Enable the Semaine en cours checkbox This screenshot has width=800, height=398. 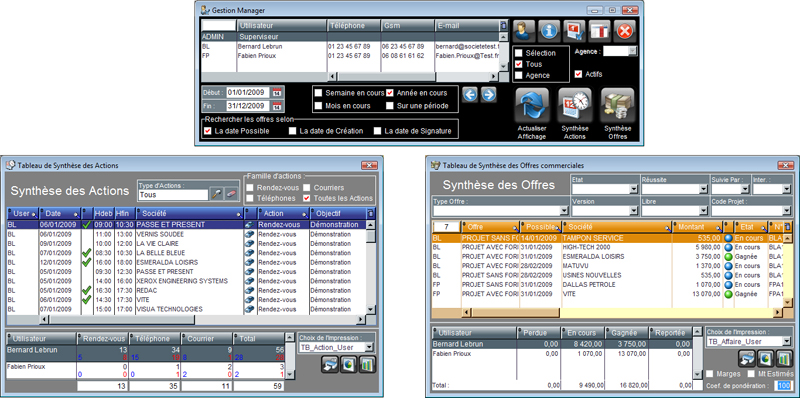pos(319,93)
